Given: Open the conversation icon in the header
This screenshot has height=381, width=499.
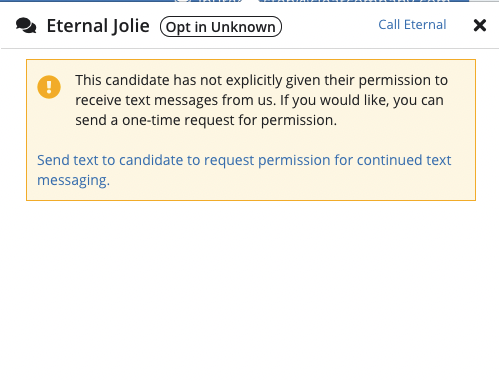Looking at the screenshot, I should pos(26,26).
